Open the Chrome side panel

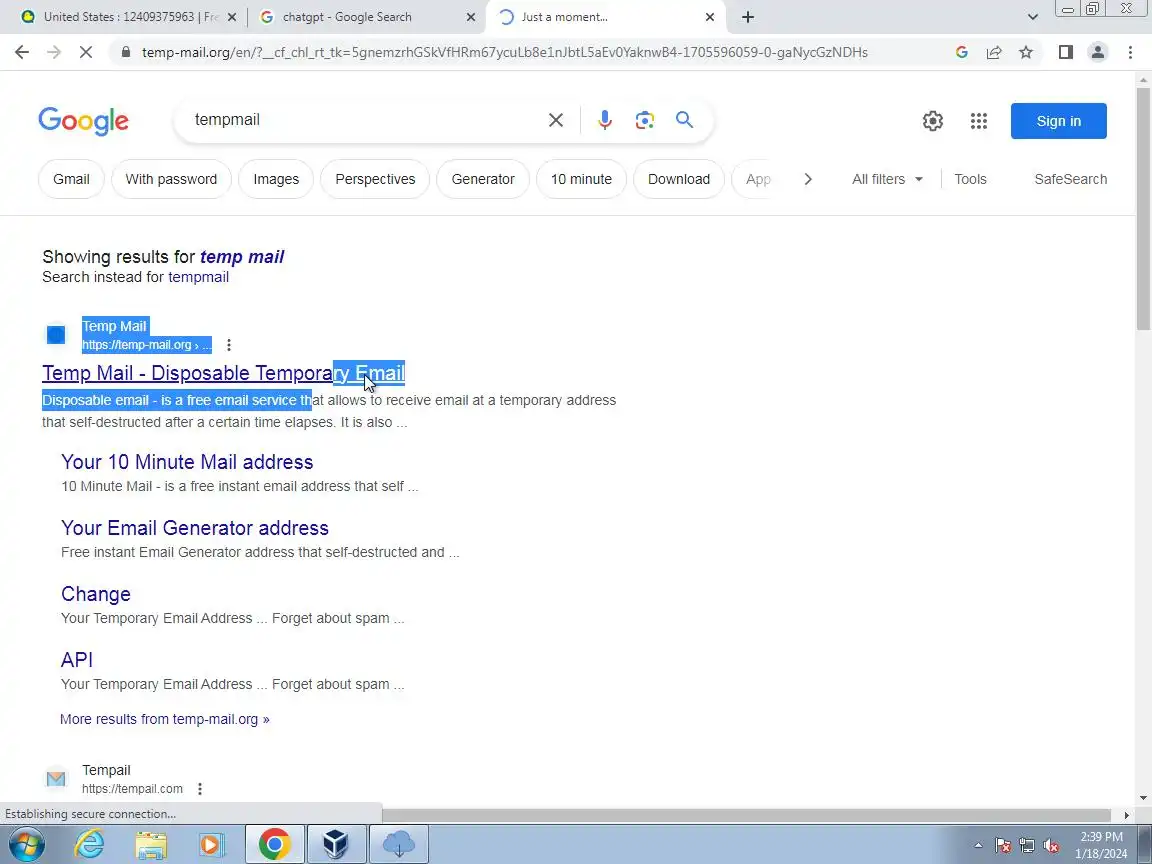[x=1065, y=52]
